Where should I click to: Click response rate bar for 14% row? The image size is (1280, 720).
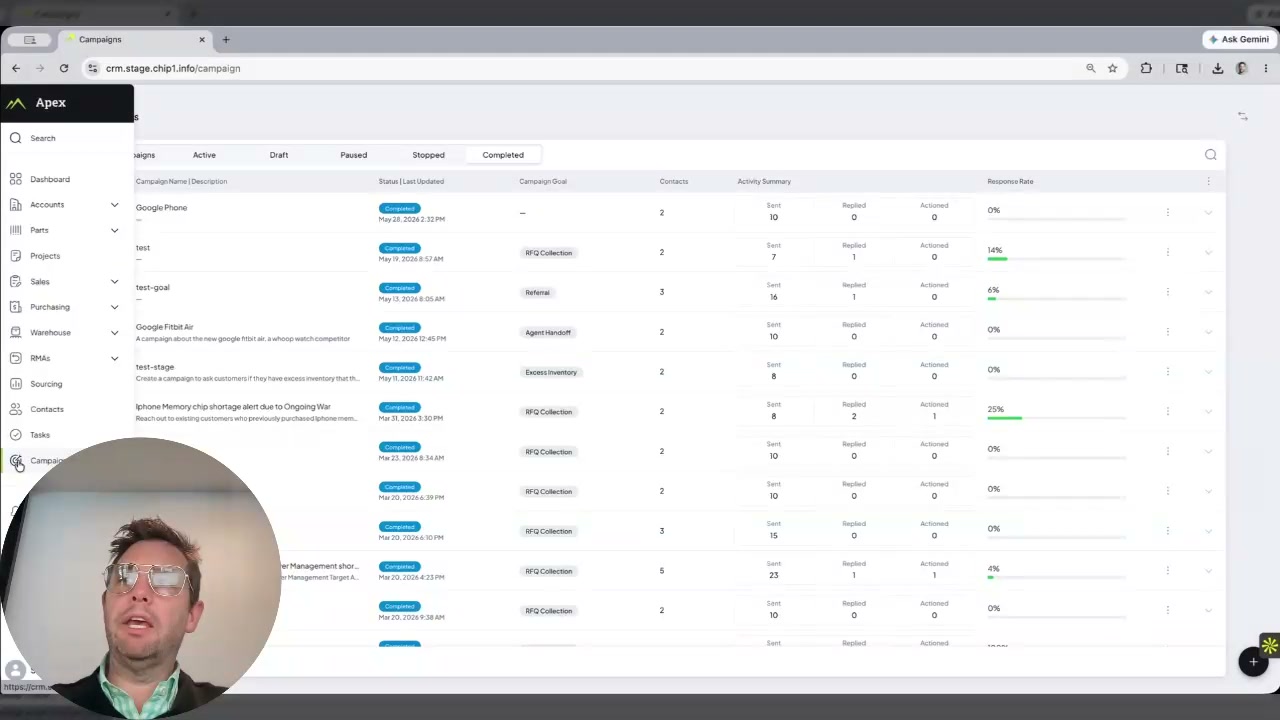coord(1056,259)
